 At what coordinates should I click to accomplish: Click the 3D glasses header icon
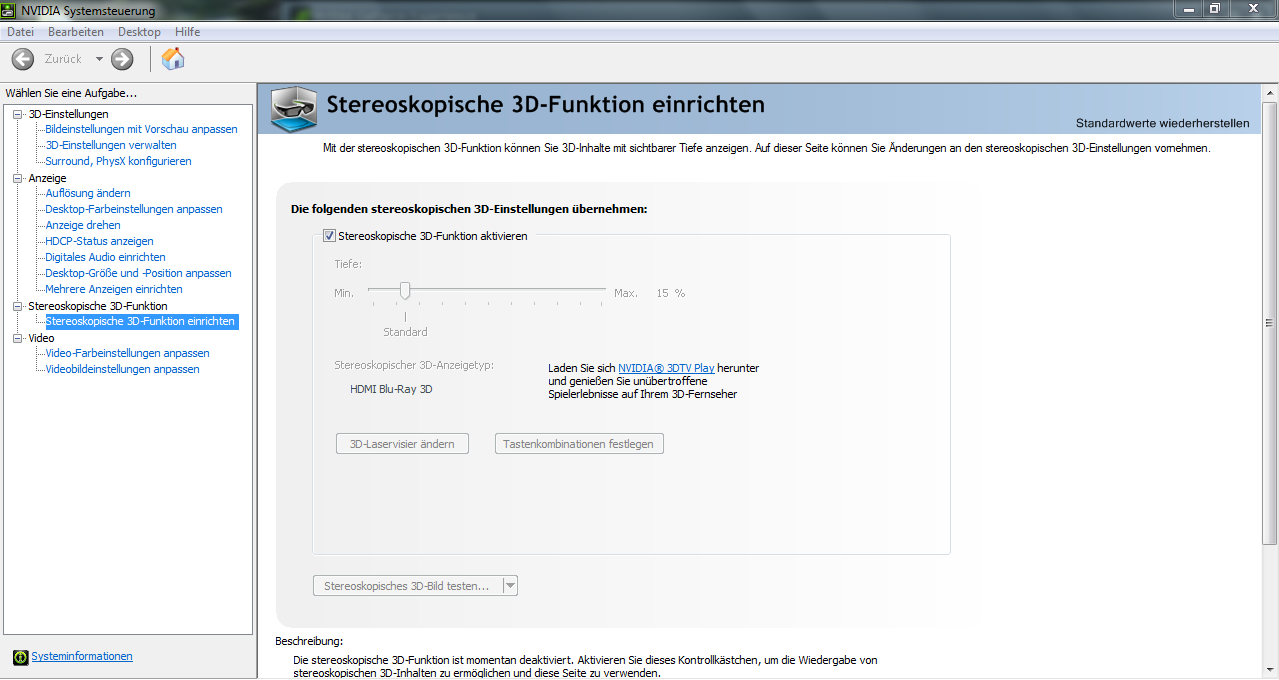pos(295,109)
